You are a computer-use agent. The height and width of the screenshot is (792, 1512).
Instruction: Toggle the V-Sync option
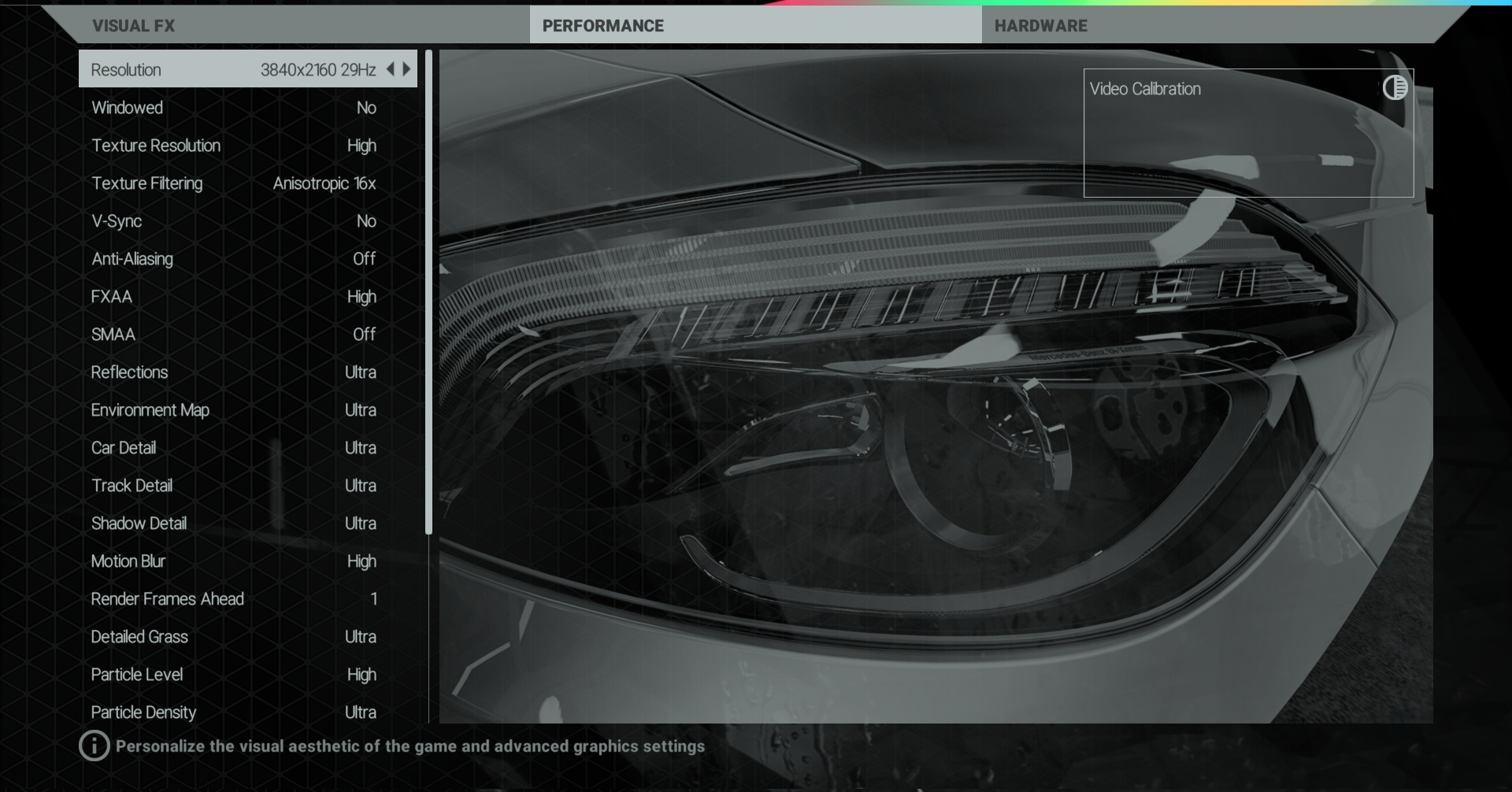(x=247, y=221)
